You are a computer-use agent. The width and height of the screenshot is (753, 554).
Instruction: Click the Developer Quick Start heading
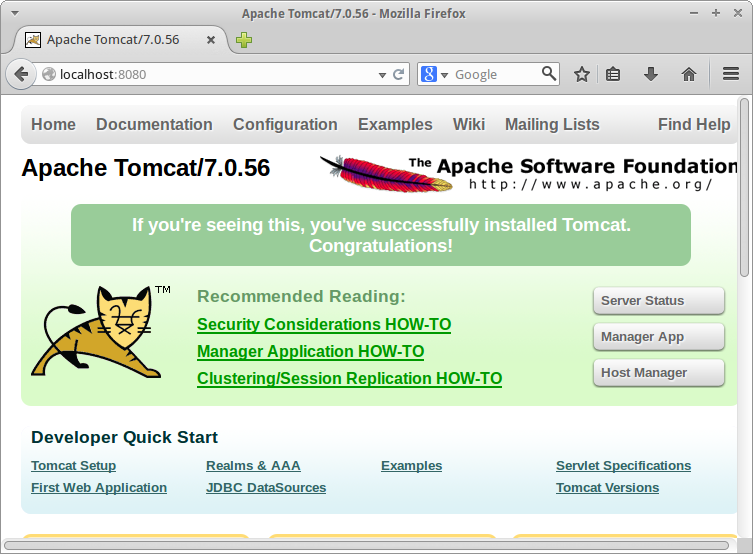pyautogui.click(x=124, y=437)
